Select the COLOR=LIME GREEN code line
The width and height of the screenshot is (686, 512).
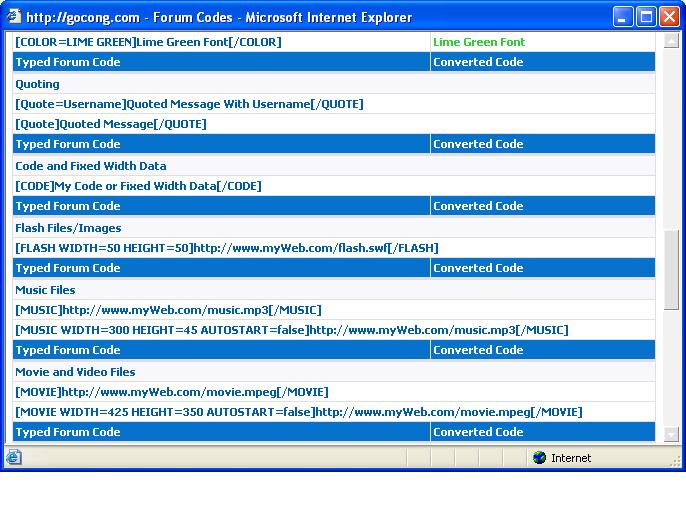pyautogui.click(x=148, y=42)
